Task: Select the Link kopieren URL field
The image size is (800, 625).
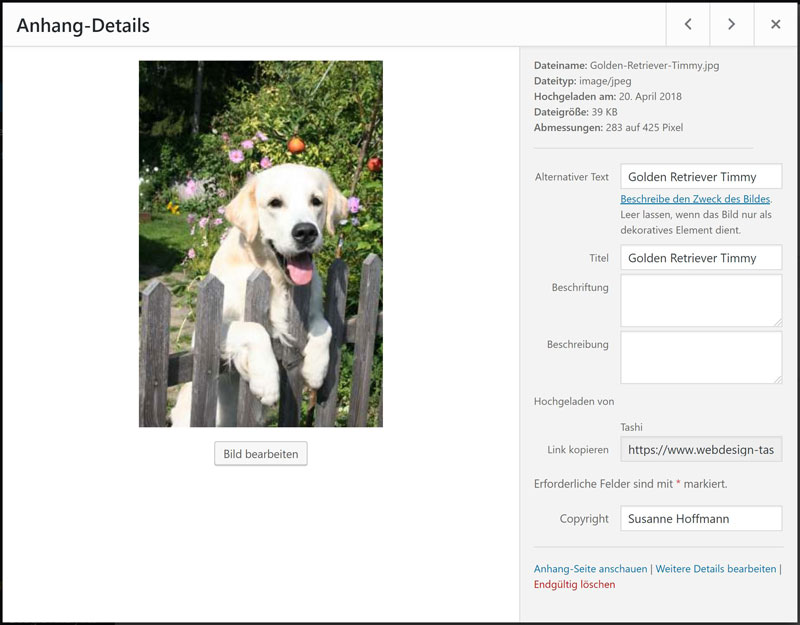Action: 701,449
